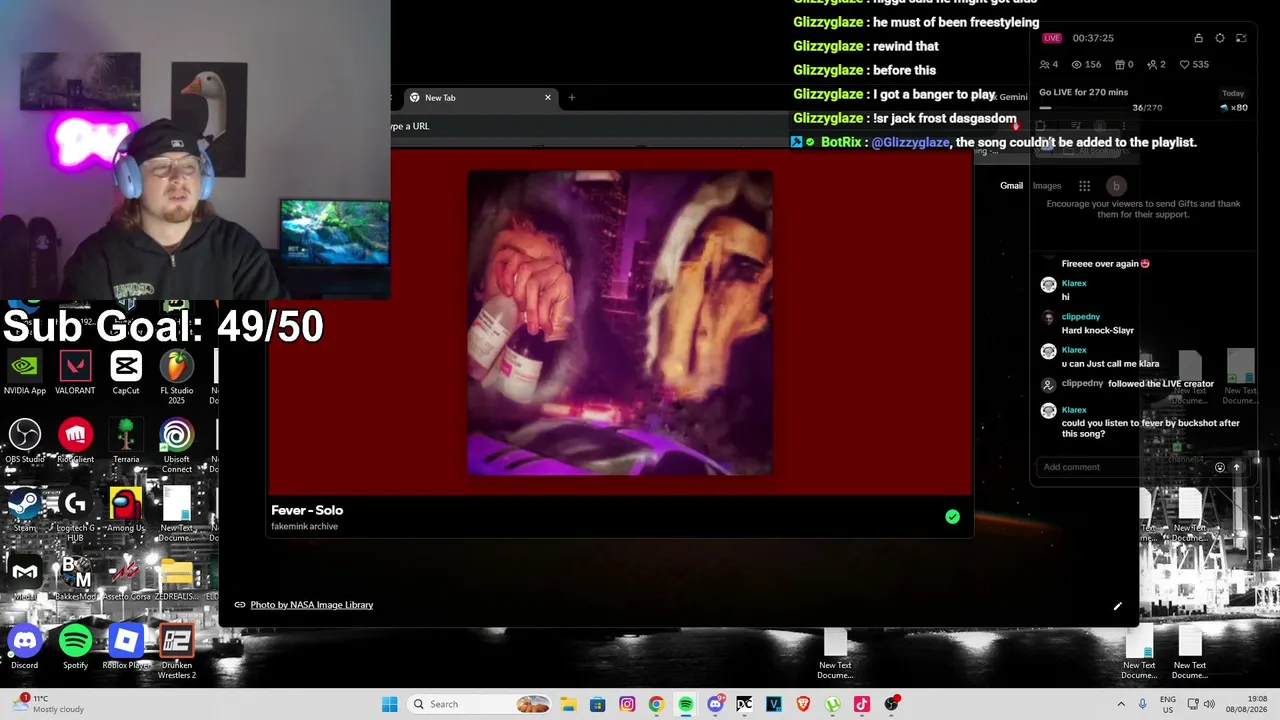Click the browser URL address bar
This screenshot has height=720, width=1280.
590,126
